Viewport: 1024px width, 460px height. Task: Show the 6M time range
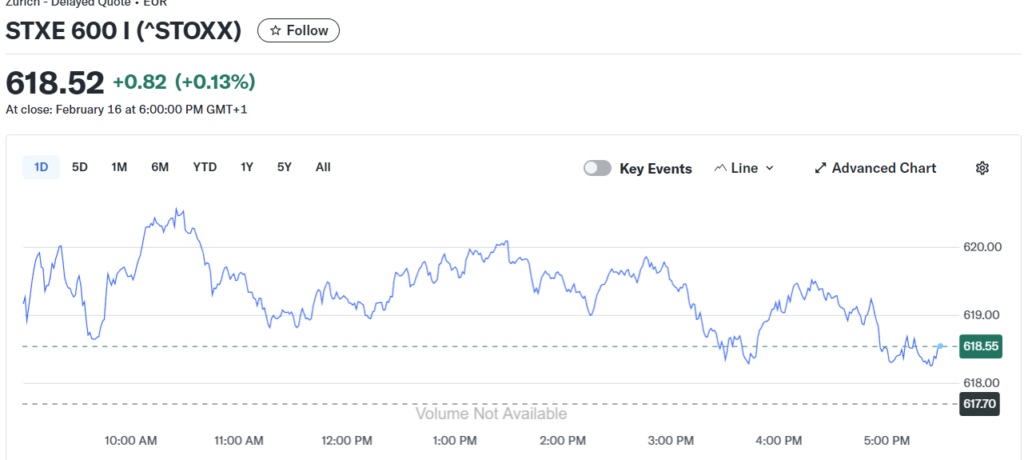[160, 167]
